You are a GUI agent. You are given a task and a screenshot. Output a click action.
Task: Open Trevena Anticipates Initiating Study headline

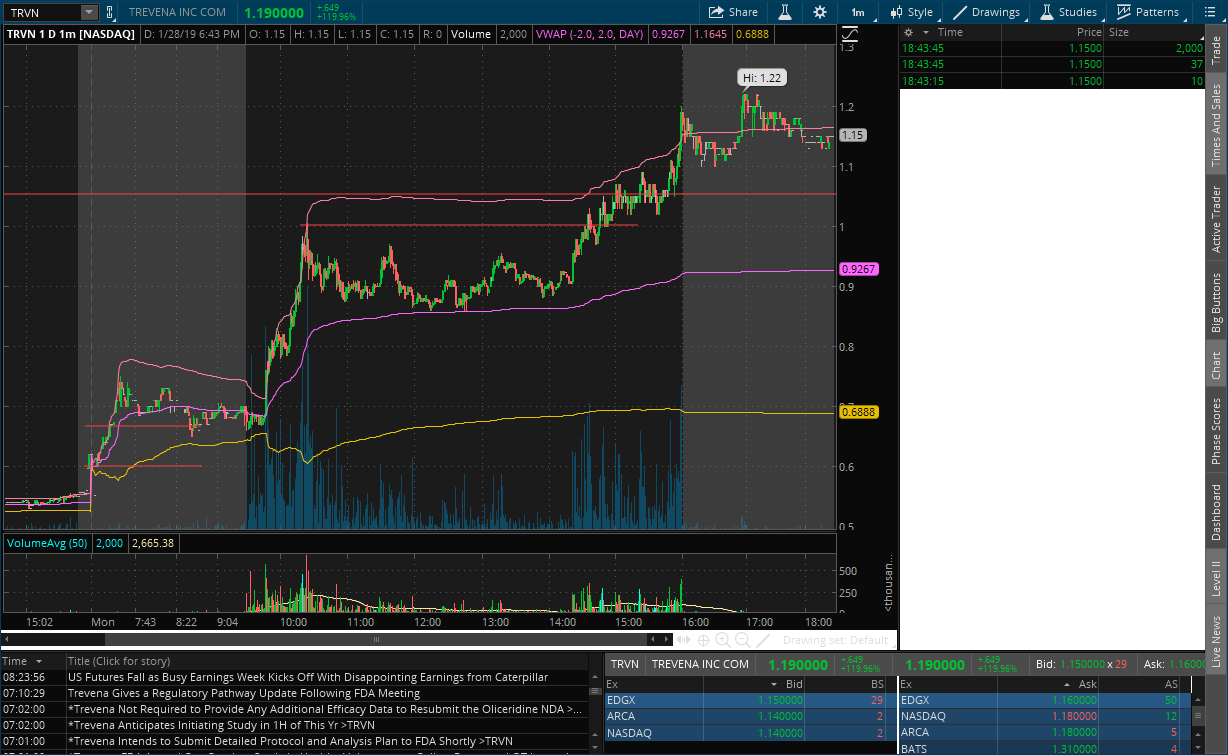click(222, 725)
